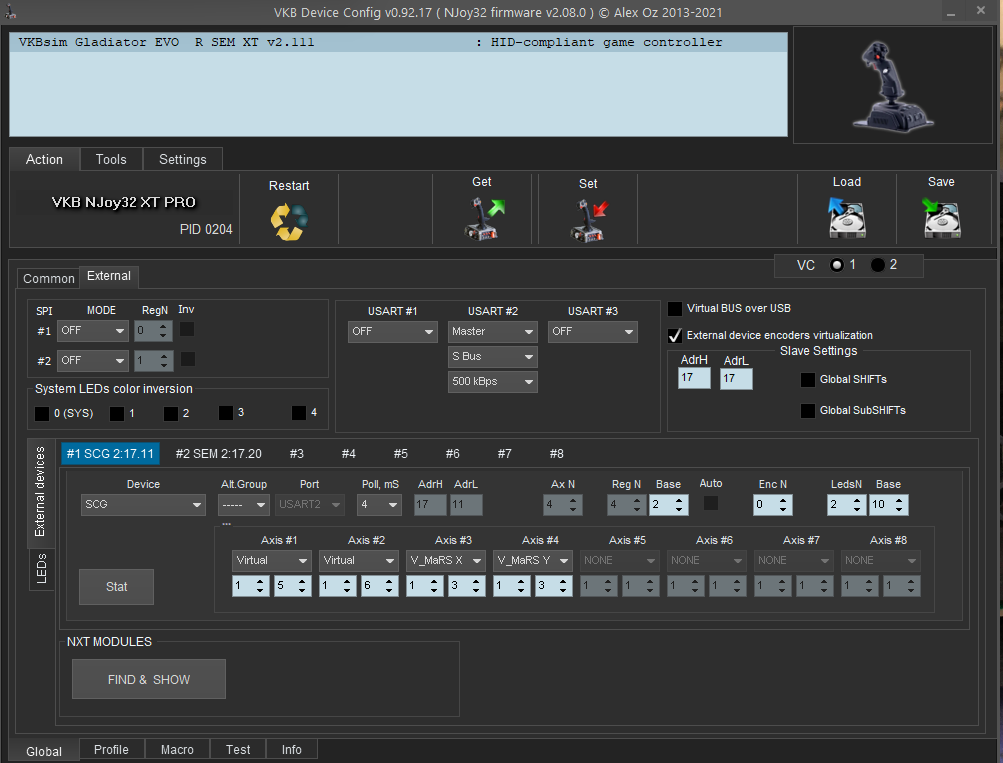This screenshot has height=763, width=1003.
Task: Switch to the Info bottom tab
Action: point(292,750)
